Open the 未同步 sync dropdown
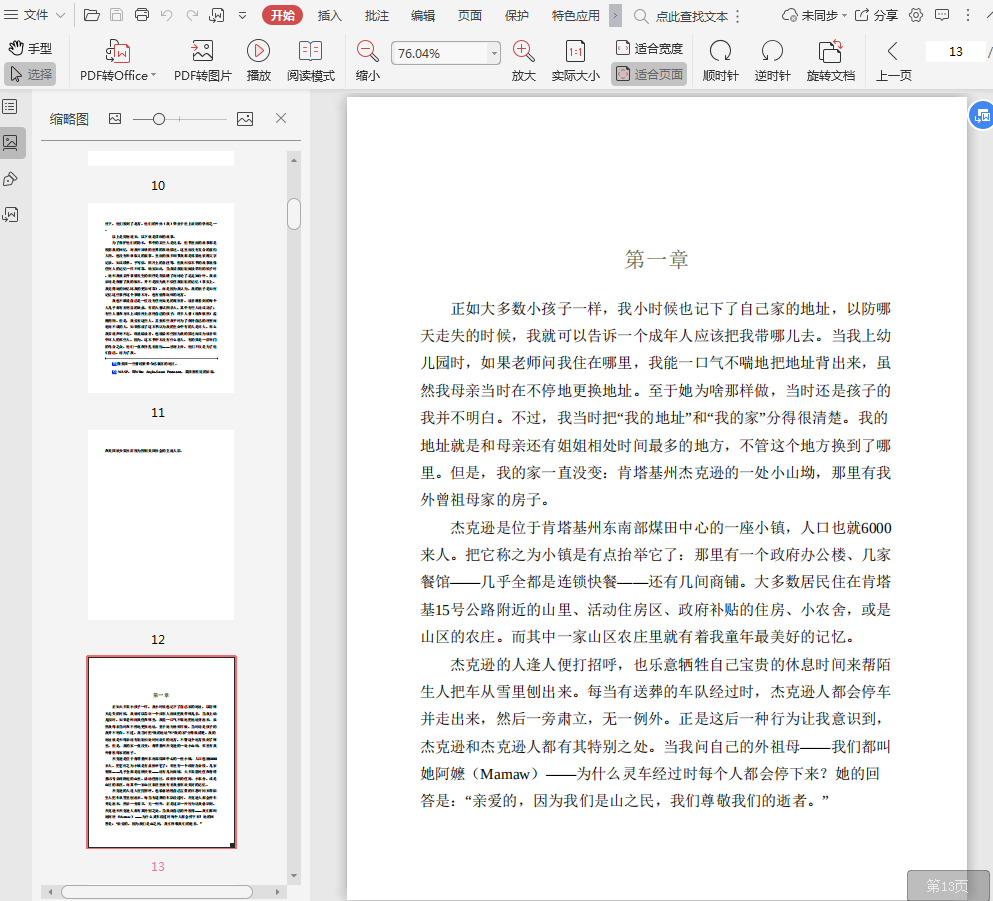 point(814,15)
